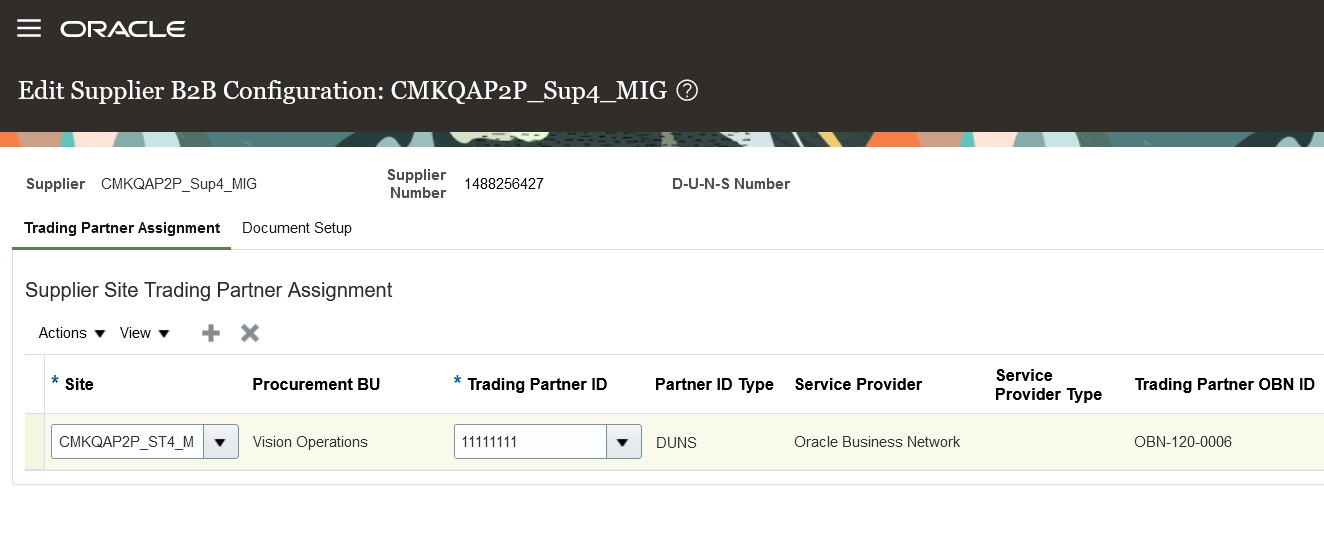This screenshot has width=1324, height=553.
Task: Click the Procurement BU column header
Action: point(316,385)
